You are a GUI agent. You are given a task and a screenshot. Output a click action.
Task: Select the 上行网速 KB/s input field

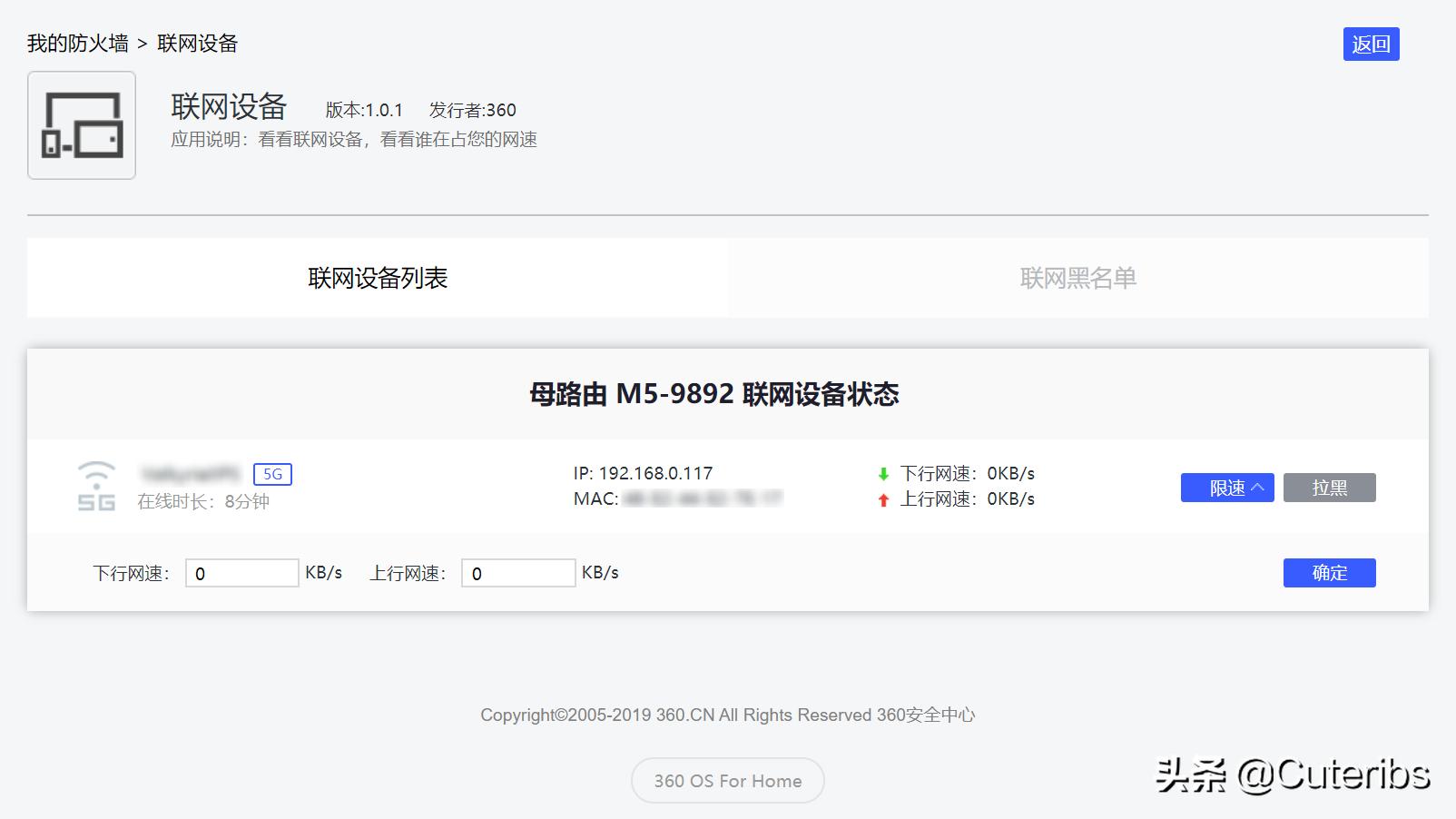pyautogui.click(x=517, y=573)
